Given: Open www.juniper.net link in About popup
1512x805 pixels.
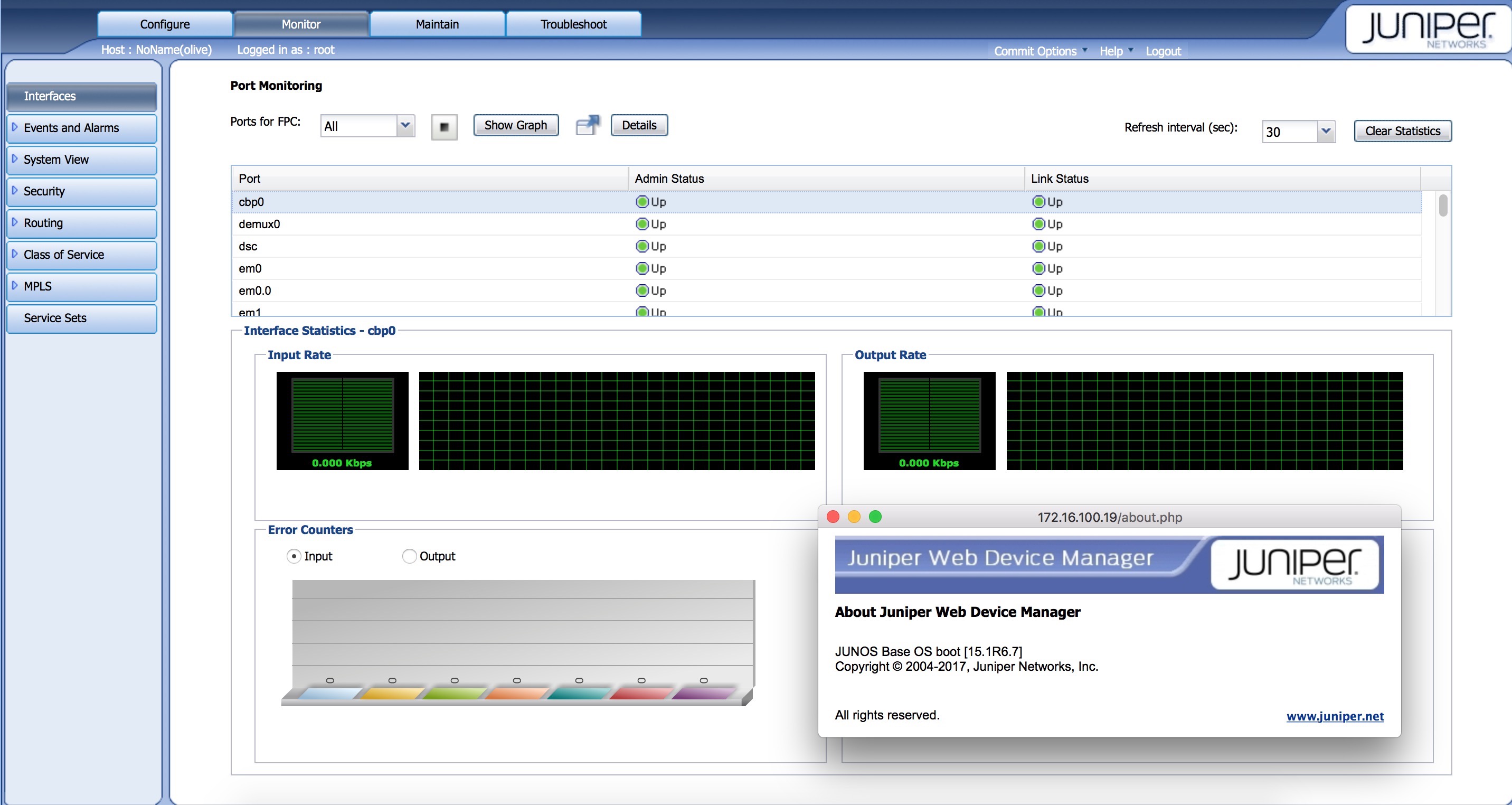Looking at the screenshot, I should coord(1335,716).
